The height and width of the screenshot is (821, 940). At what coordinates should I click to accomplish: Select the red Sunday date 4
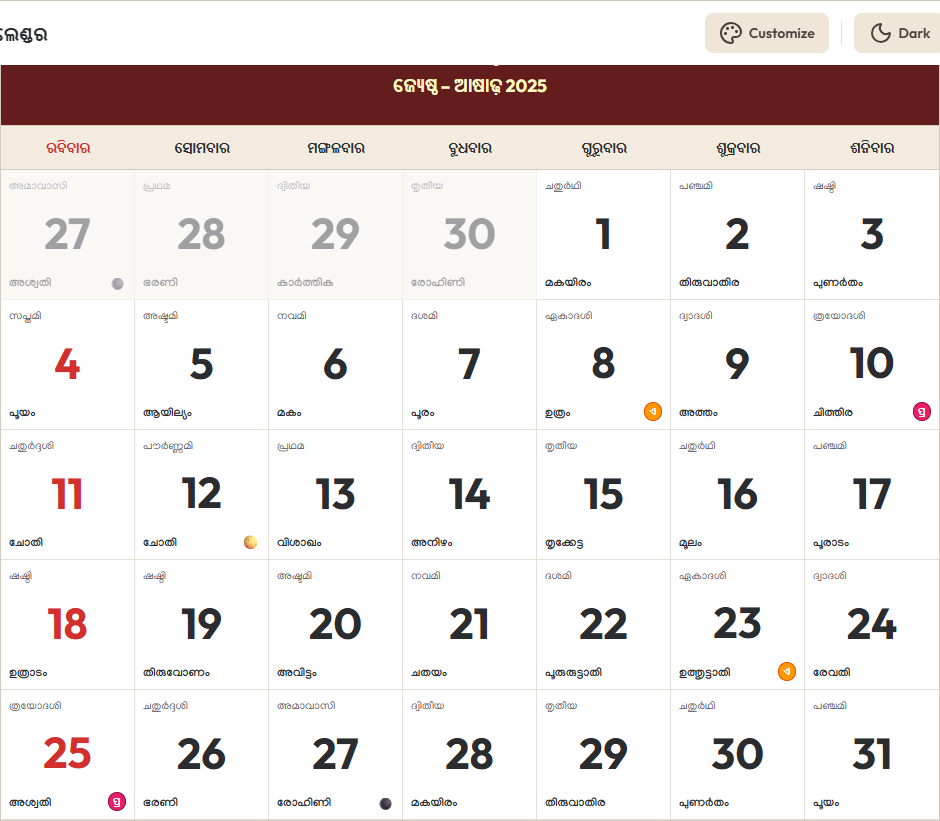[x=67, y=365]
